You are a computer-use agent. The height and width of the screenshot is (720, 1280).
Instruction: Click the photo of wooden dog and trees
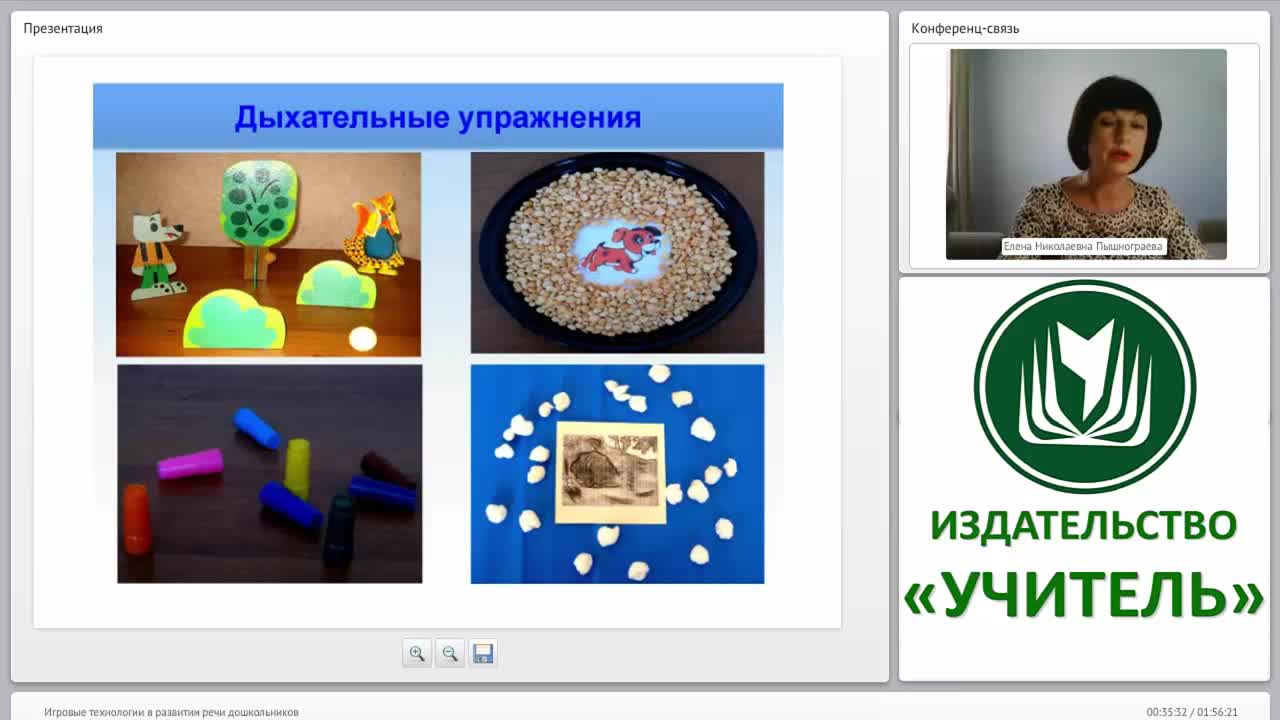pos(268,254)
